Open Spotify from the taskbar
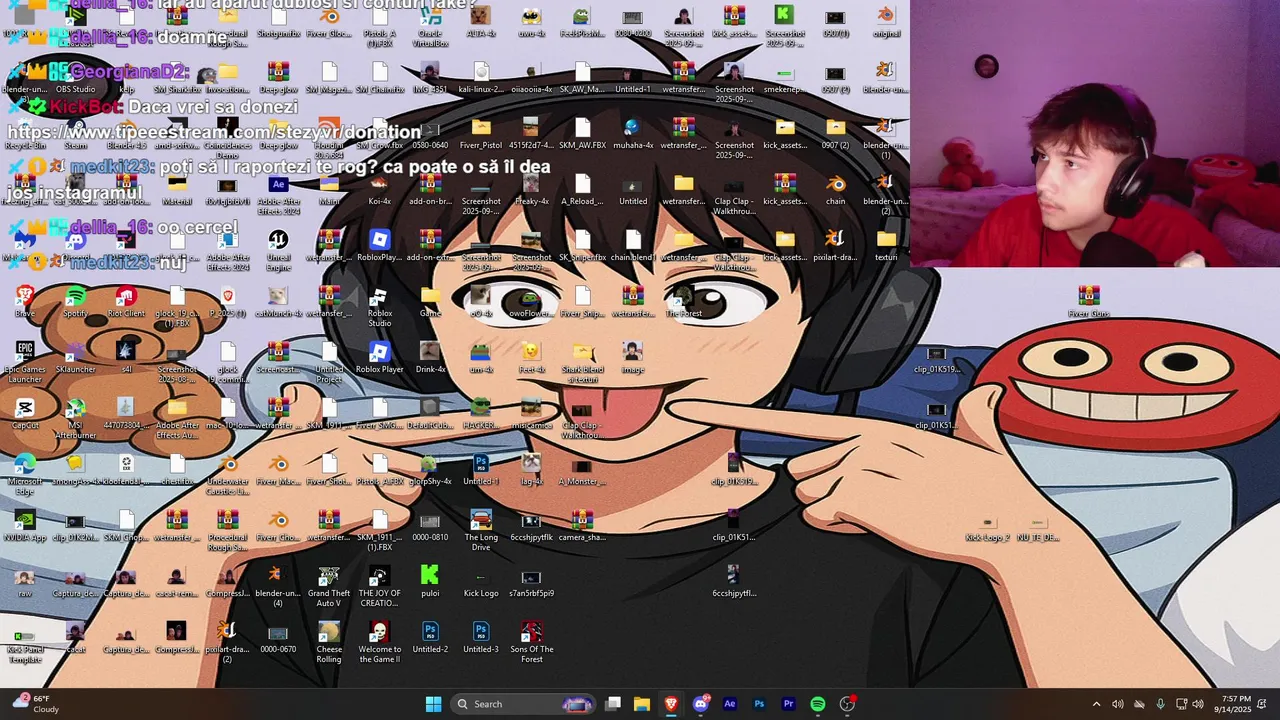1280x720 pixels. tap(817, 704)
